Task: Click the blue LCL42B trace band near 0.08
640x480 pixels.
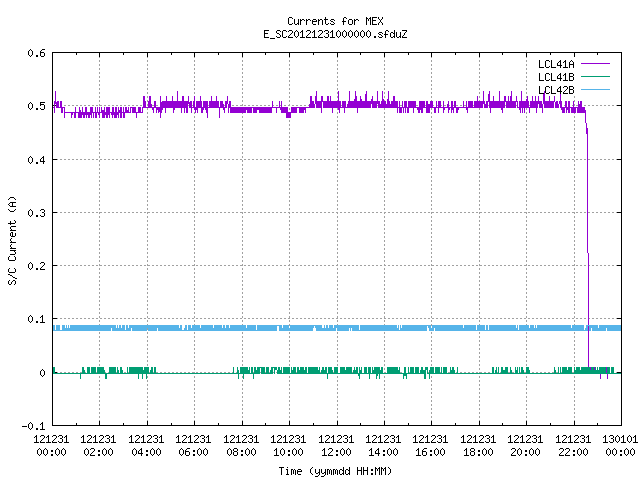Action: click(x=337, y=328)
